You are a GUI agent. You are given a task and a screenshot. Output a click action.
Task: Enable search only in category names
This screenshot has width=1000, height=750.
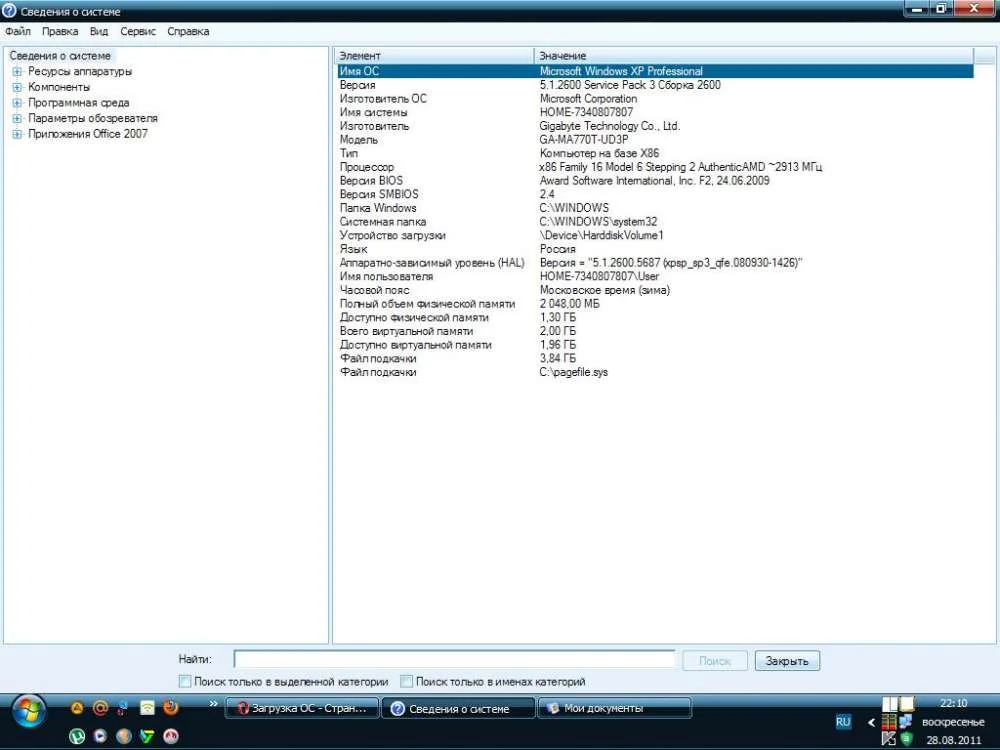coord(406,681)
